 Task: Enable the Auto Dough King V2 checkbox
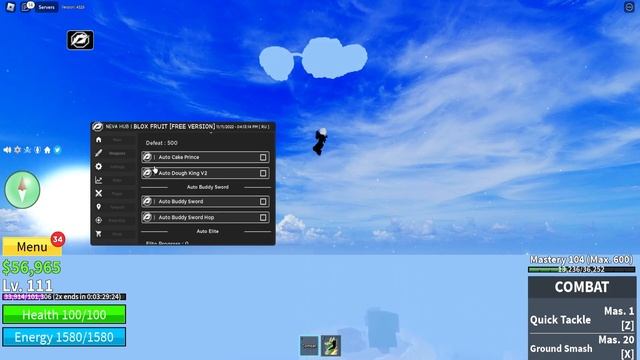[263, 173]
